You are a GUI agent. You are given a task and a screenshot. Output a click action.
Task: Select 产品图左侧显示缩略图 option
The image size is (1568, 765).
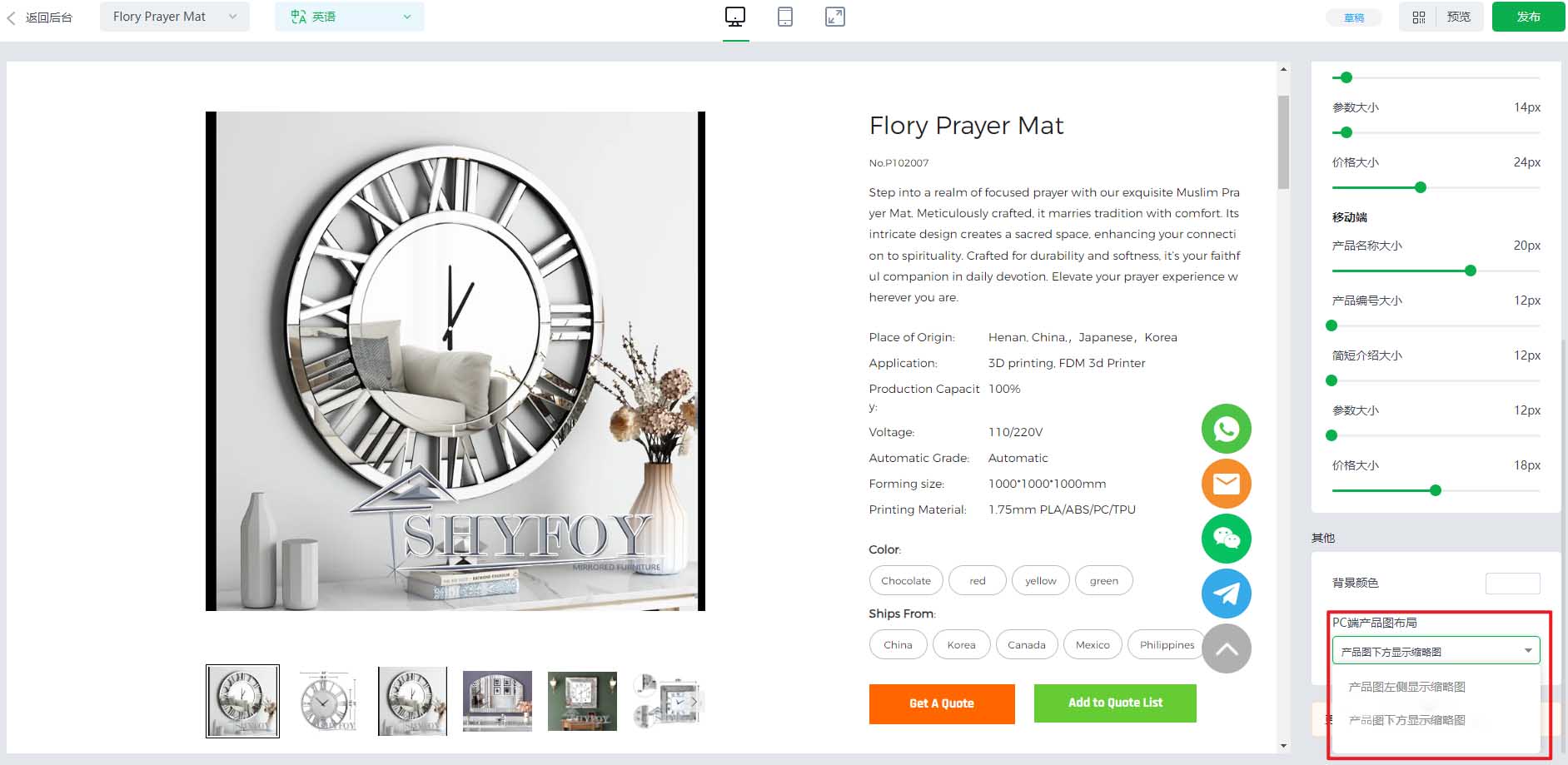click(1406, 687)
